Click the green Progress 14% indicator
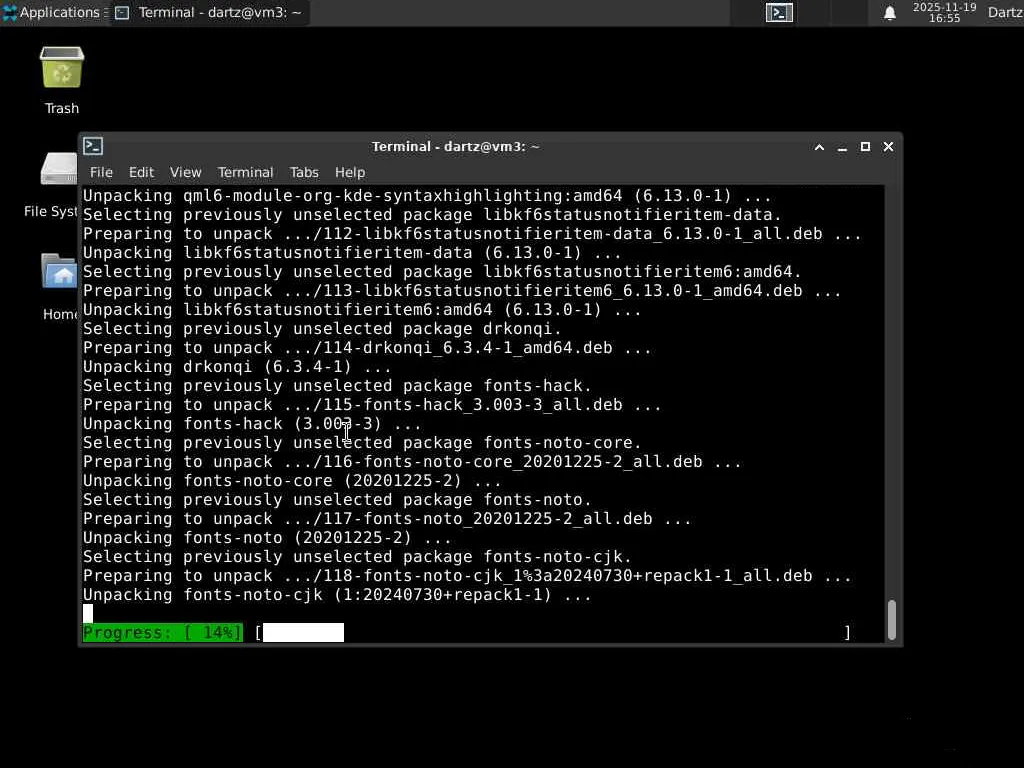This screenshot has height=768, width=1024. [x=163, y=632]
